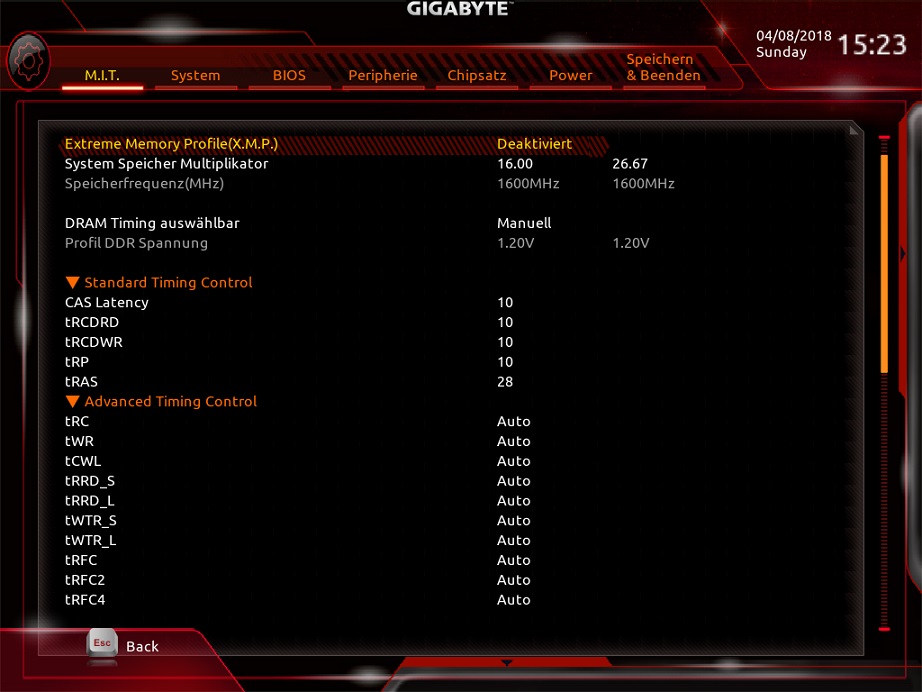Image resolution: width=922 pixels, height=692 pixels.
Task: Select the tRRD_S setting
Action: pyautogui.click(x=90, y=481)
